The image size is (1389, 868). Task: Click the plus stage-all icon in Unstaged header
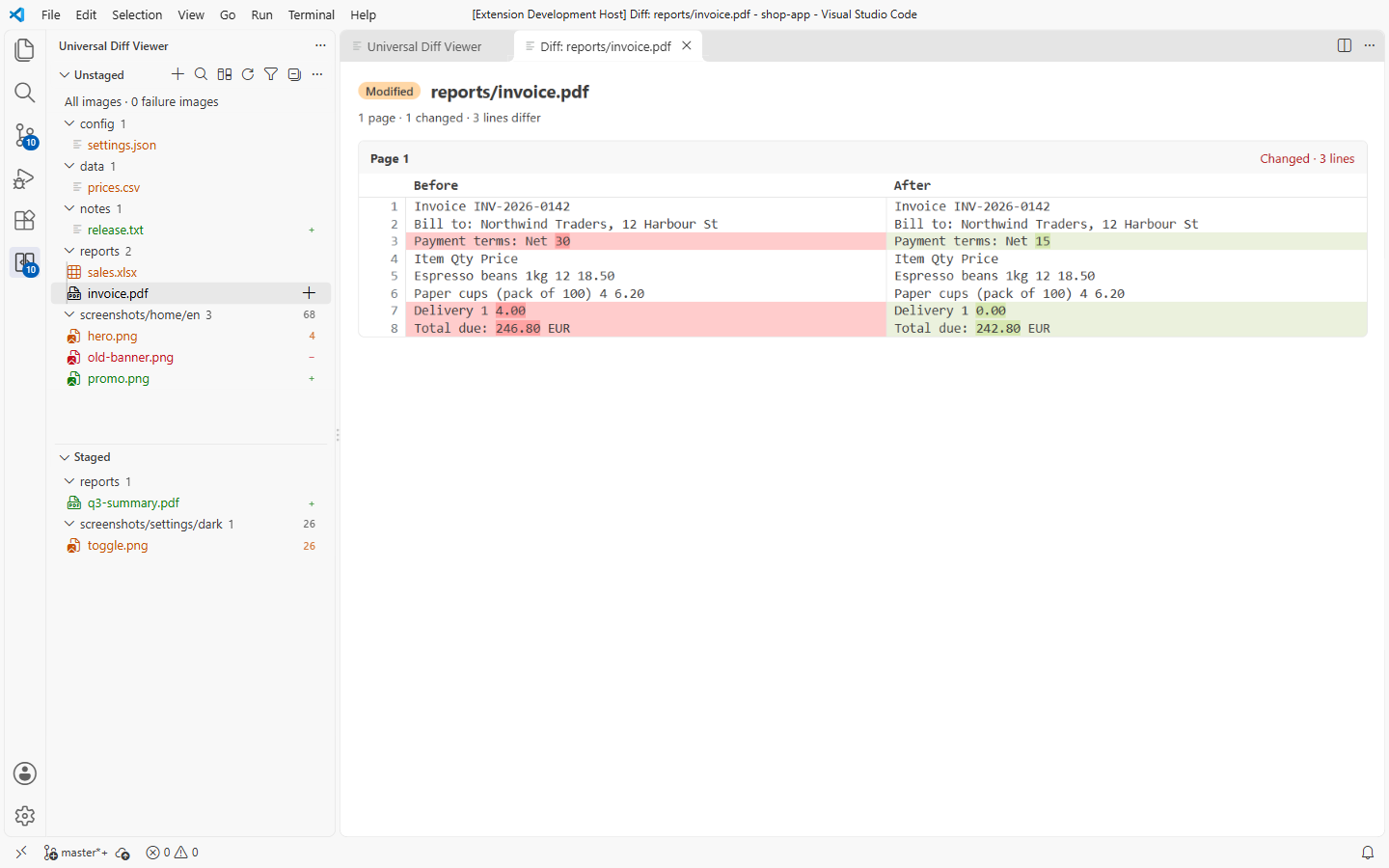tap(177, 74)
